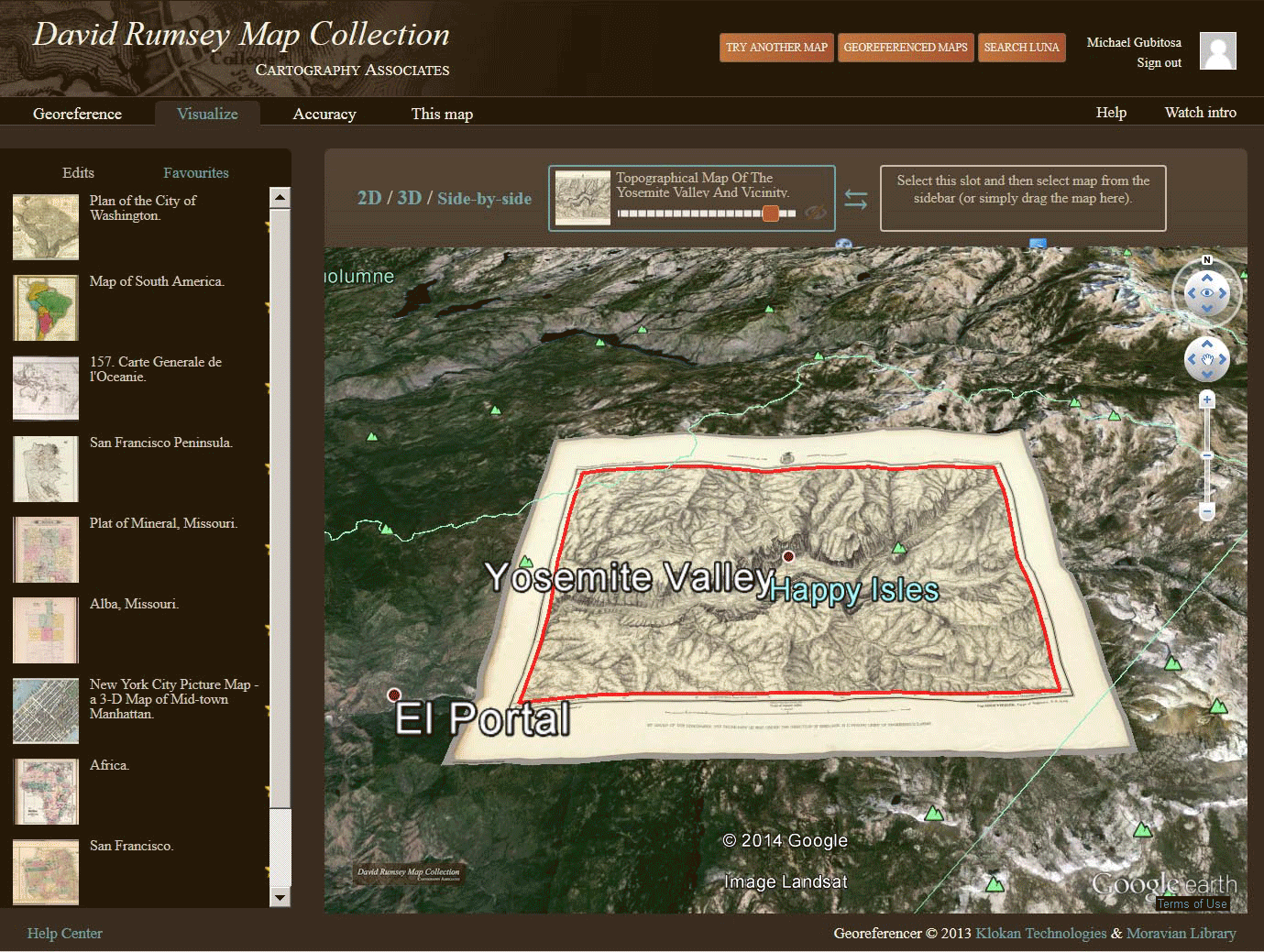Open Google Earth Terms of Use link
1264x952 pixels.
(x=1192, y=903)
